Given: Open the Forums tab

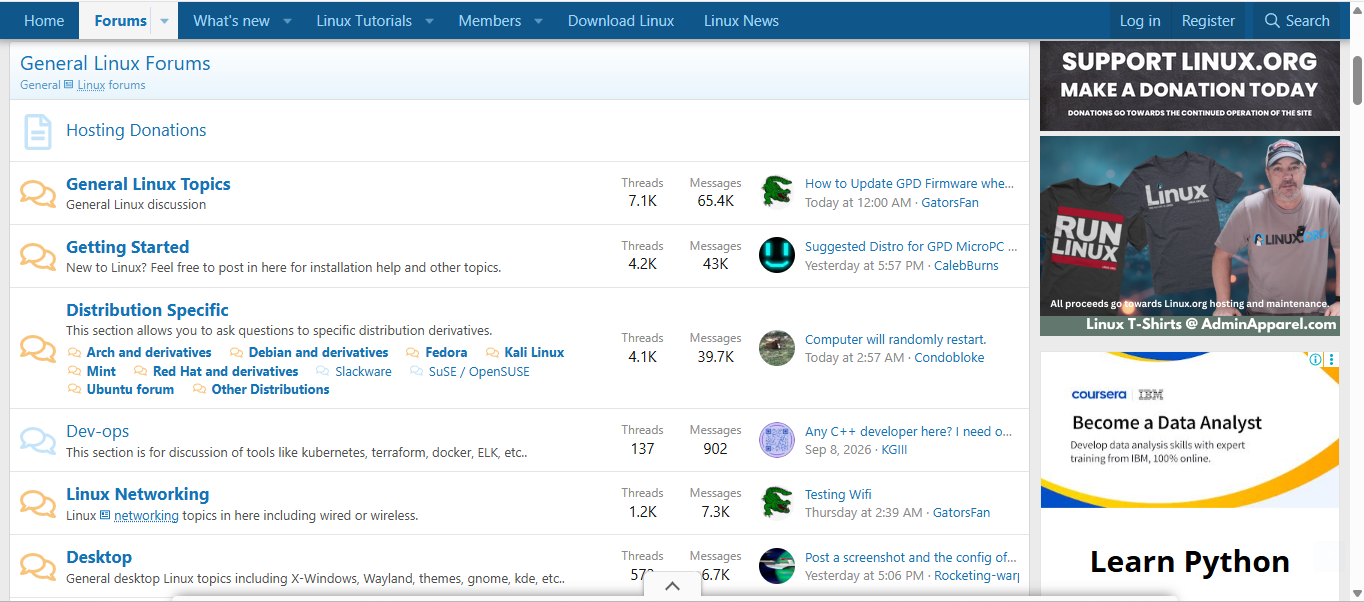Looking at the screenshot, I should click(121, 21).
